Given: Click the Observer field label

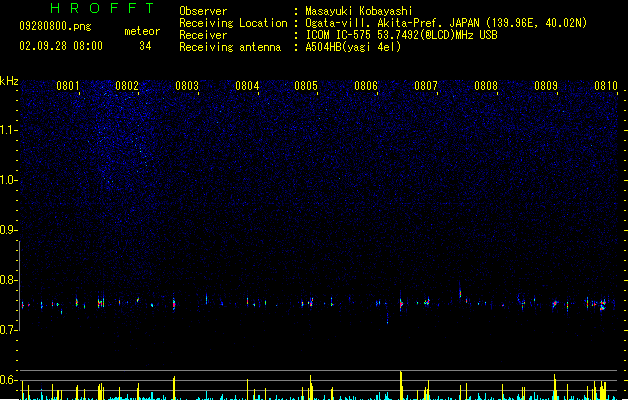Looking at the screenshot, I should tap(203, 11).
